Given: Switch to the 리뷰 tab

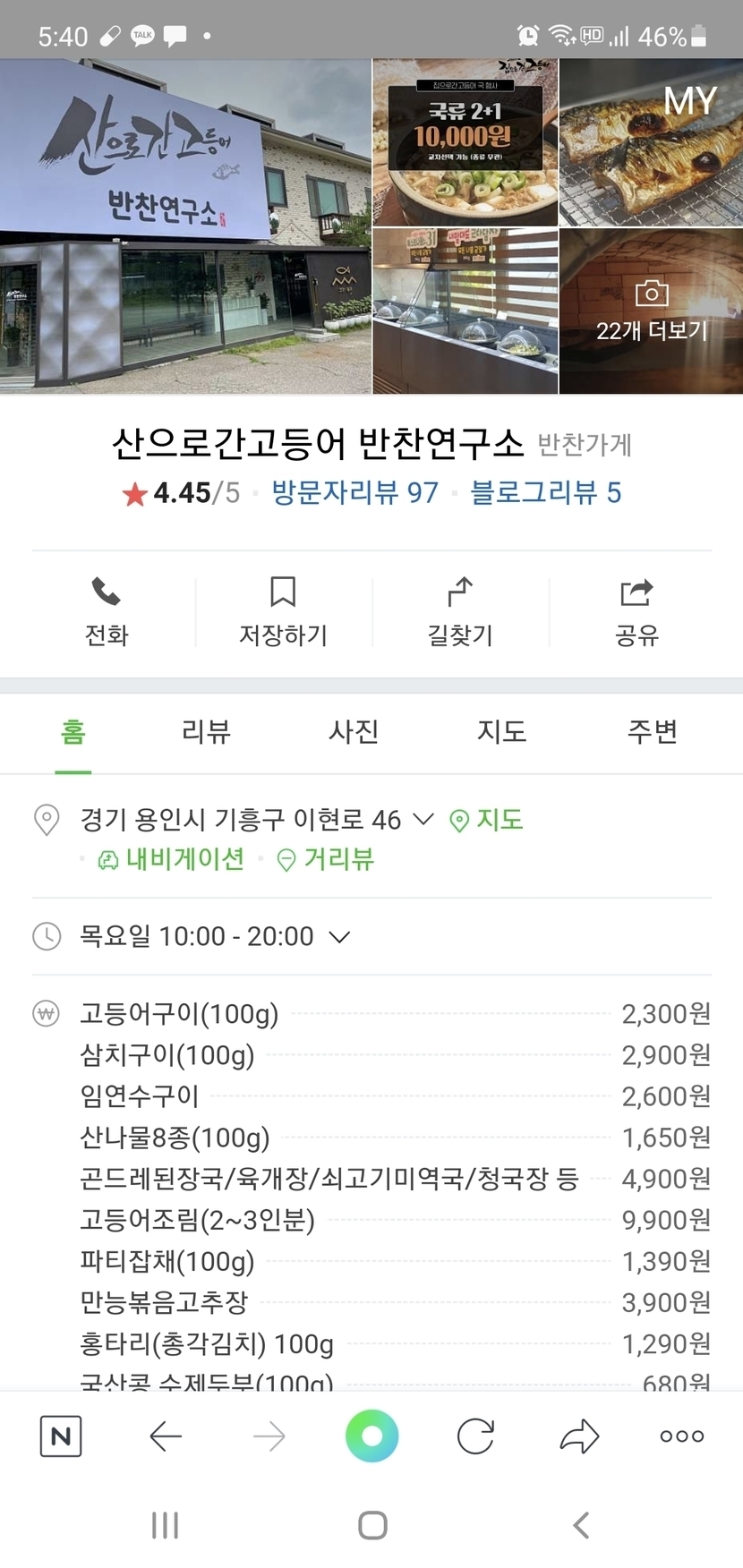Looking at the screenshot, I should point(206,732).
